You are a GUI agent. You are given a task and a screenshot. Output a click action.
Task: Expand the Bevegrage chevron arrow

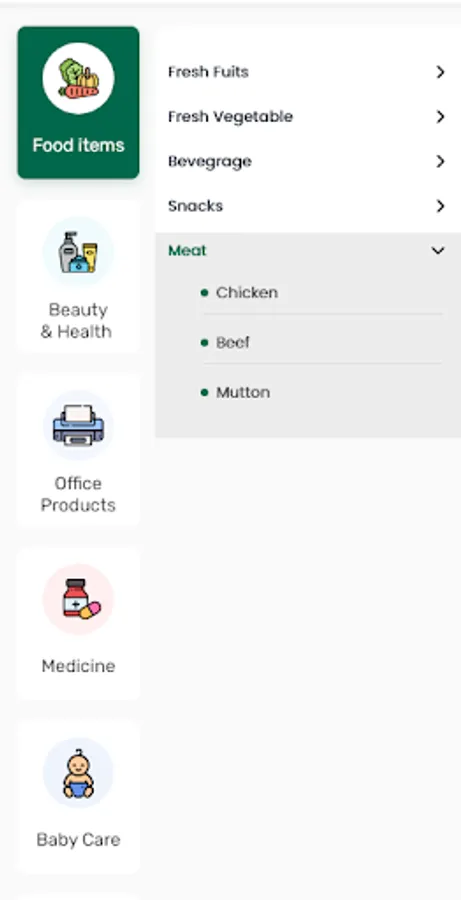(440, 162)
